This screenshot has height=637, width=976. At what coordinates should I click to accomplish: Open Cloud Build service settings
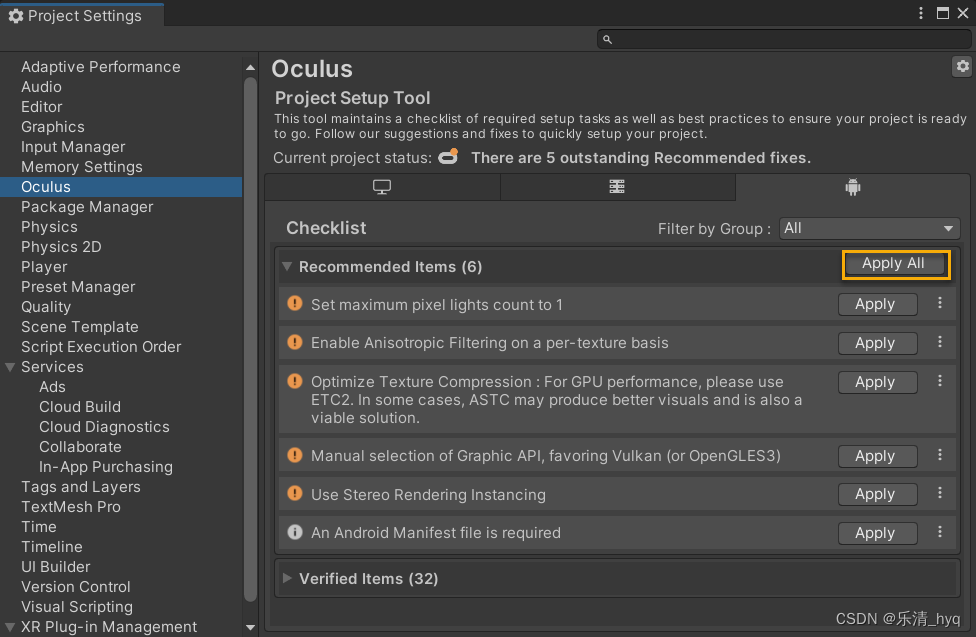click(x=80, y=407)
